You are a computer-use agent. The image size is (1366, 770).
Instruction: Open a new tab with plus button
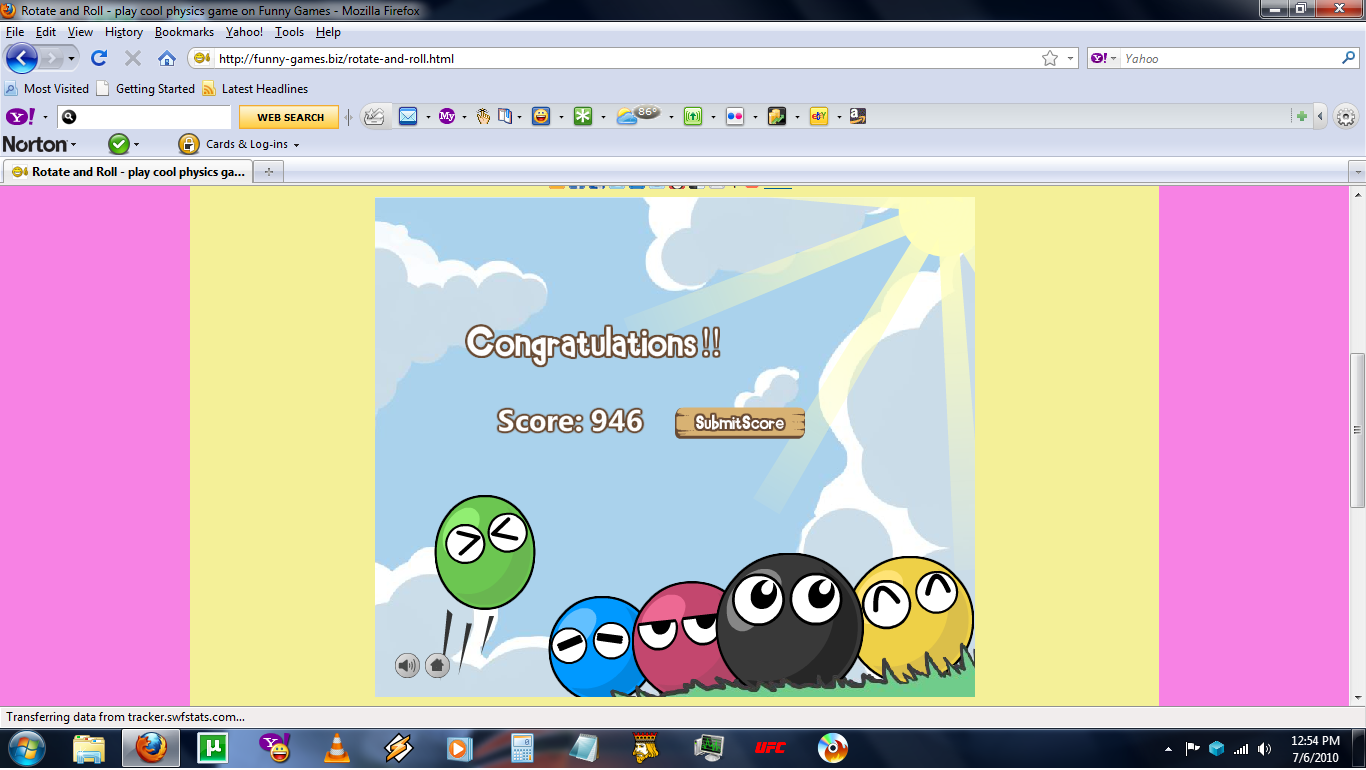point(269,172)
